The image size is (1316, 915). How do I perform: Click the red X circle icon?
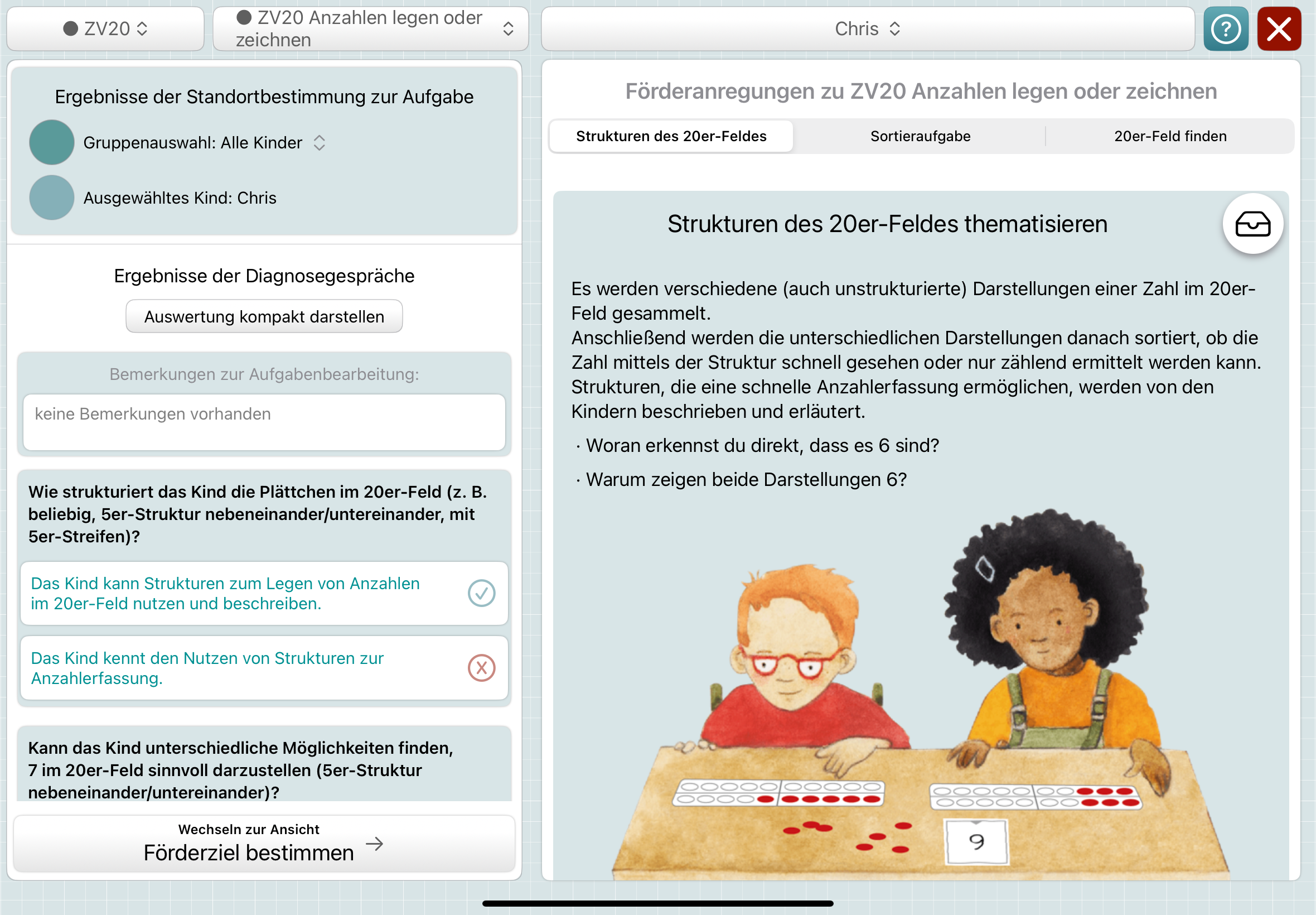tap(481, 668)
